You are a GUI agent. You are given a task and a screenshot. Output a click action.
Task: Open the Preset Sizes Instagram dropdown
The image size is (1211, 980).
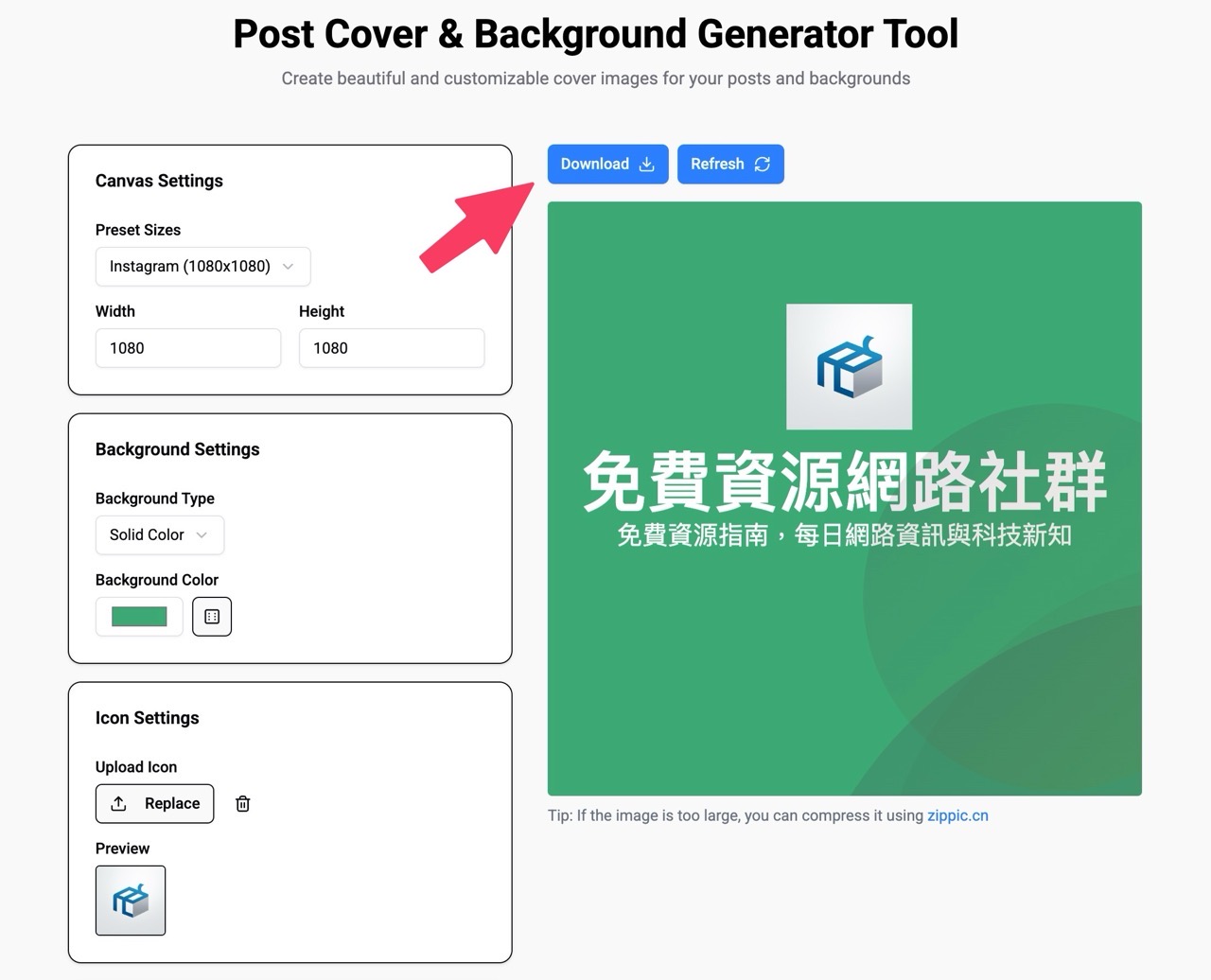pos(202,267)
